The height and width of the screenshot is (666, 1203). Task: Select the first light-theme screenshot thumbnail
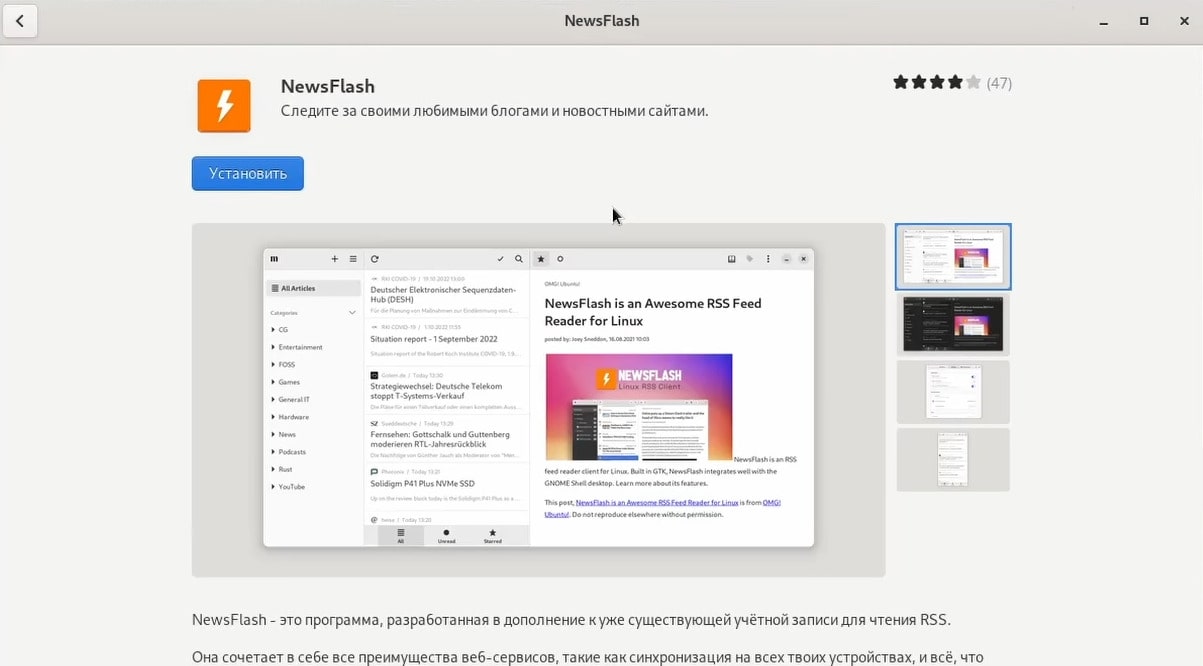pos(953,257)
